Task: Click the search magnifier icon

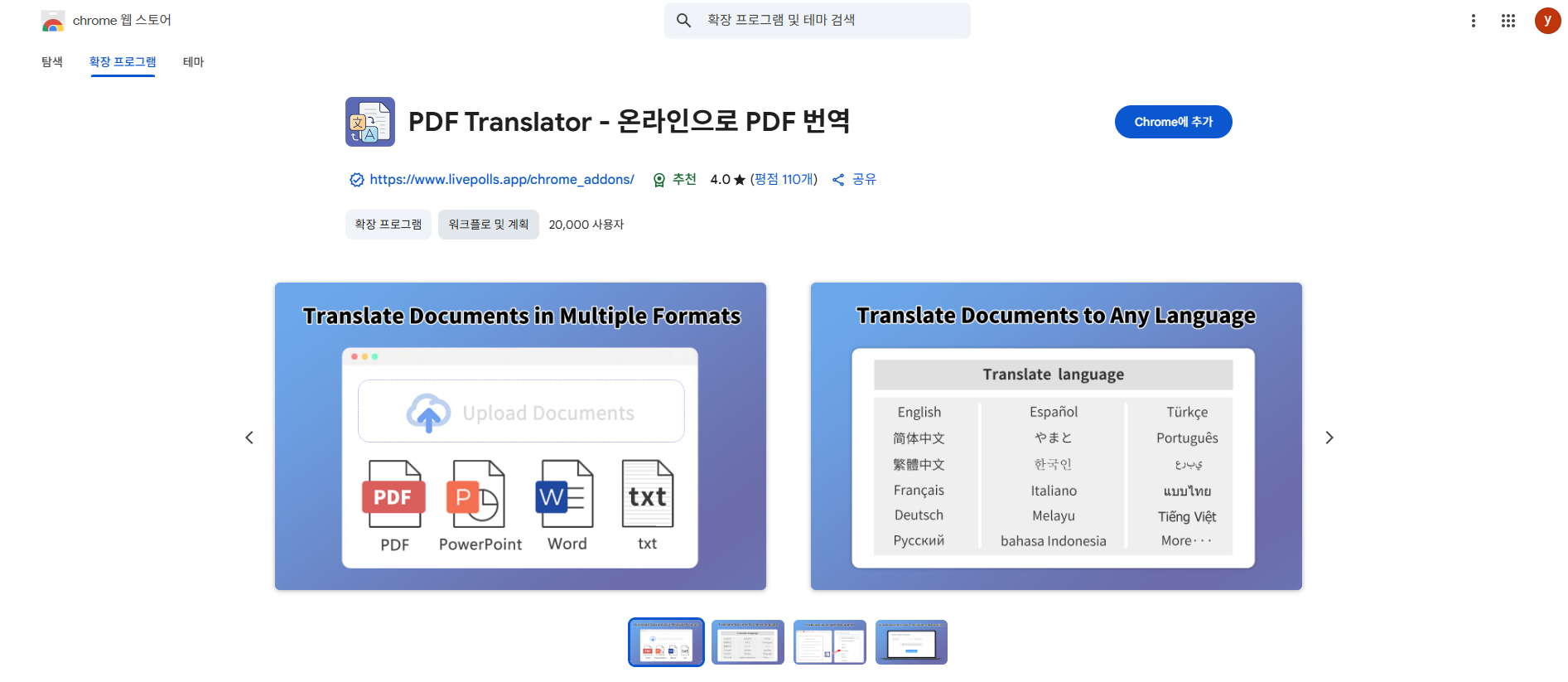Action: click(683, 20)
